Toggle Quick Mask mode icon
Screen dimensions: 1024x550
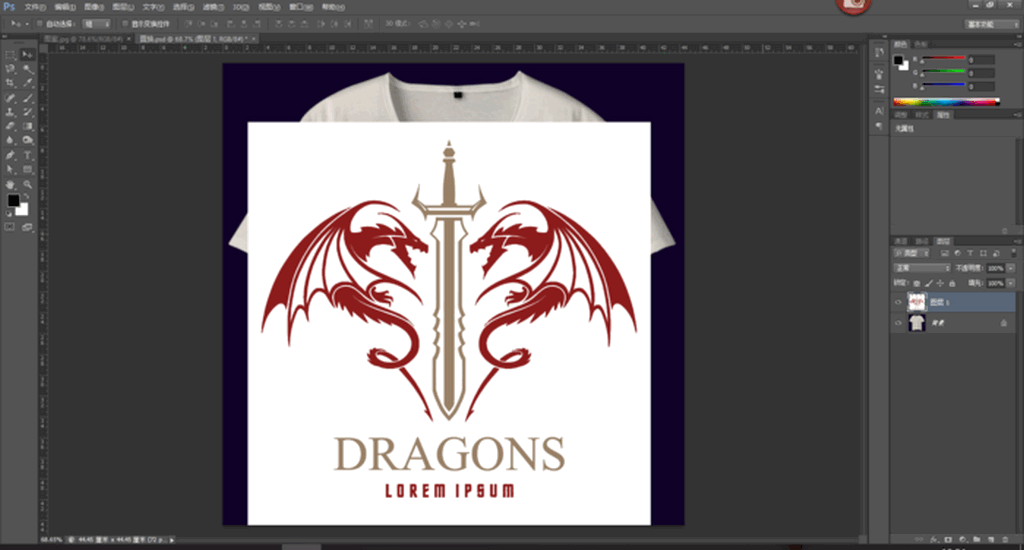point(10,227)
